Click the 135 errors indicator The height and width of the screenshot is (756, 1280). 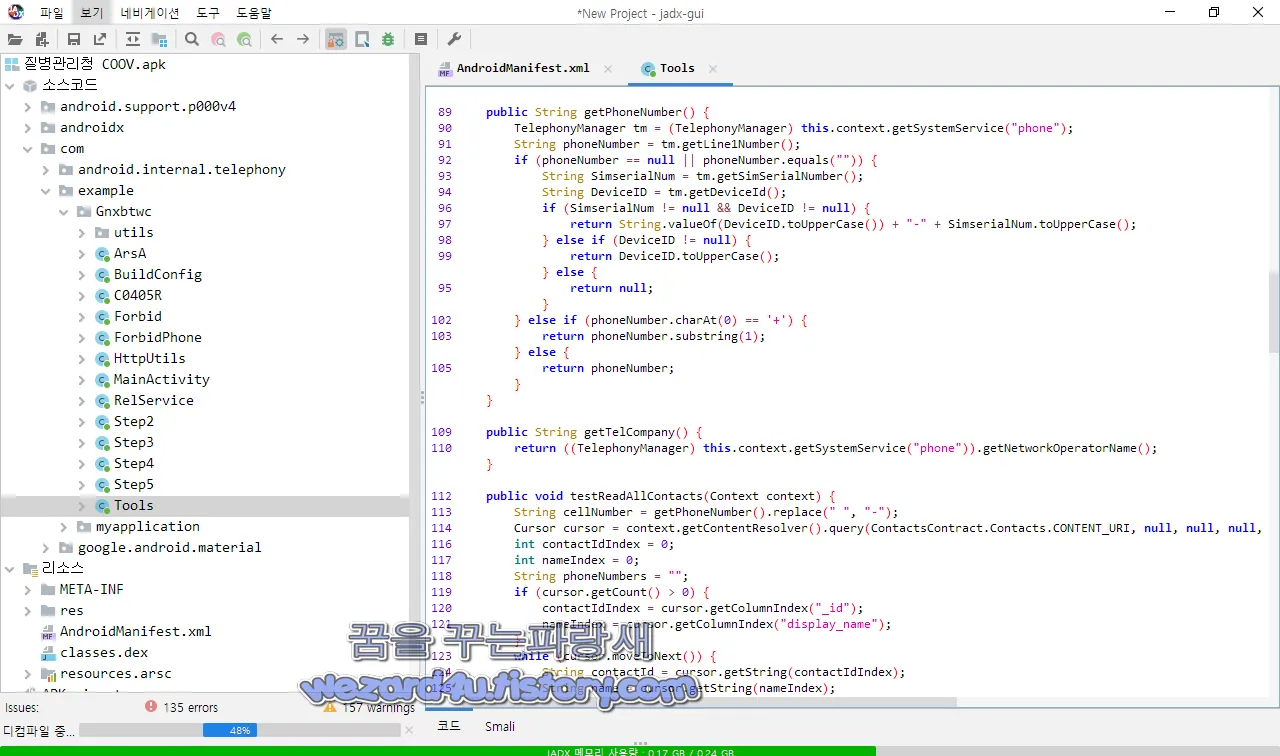[x=181, y=707]
